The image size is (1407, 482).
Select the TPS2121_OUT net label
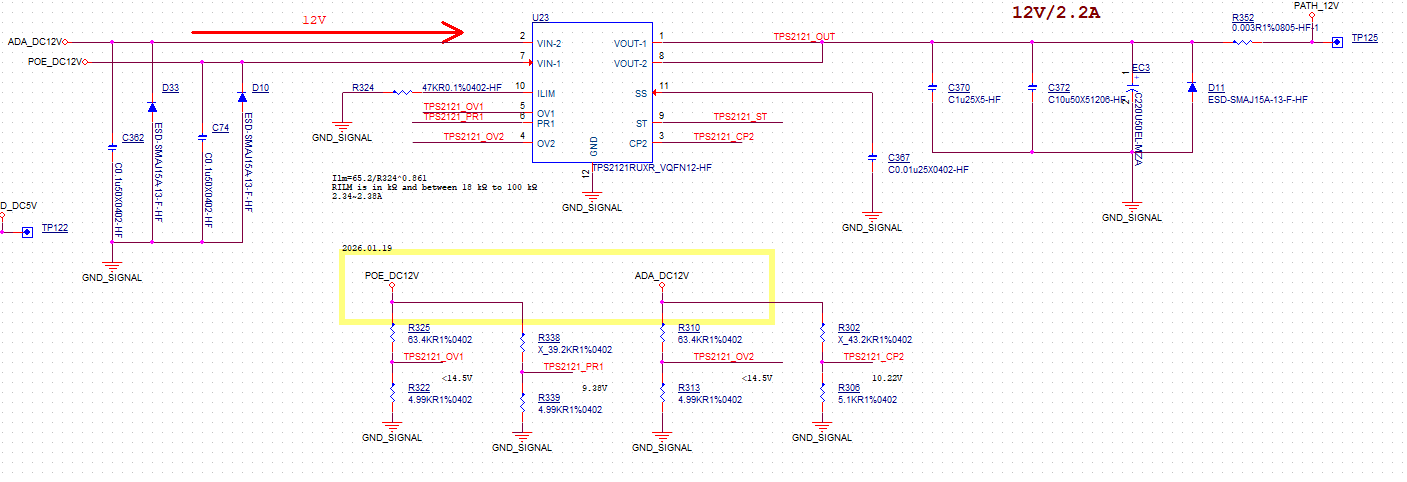805,36
